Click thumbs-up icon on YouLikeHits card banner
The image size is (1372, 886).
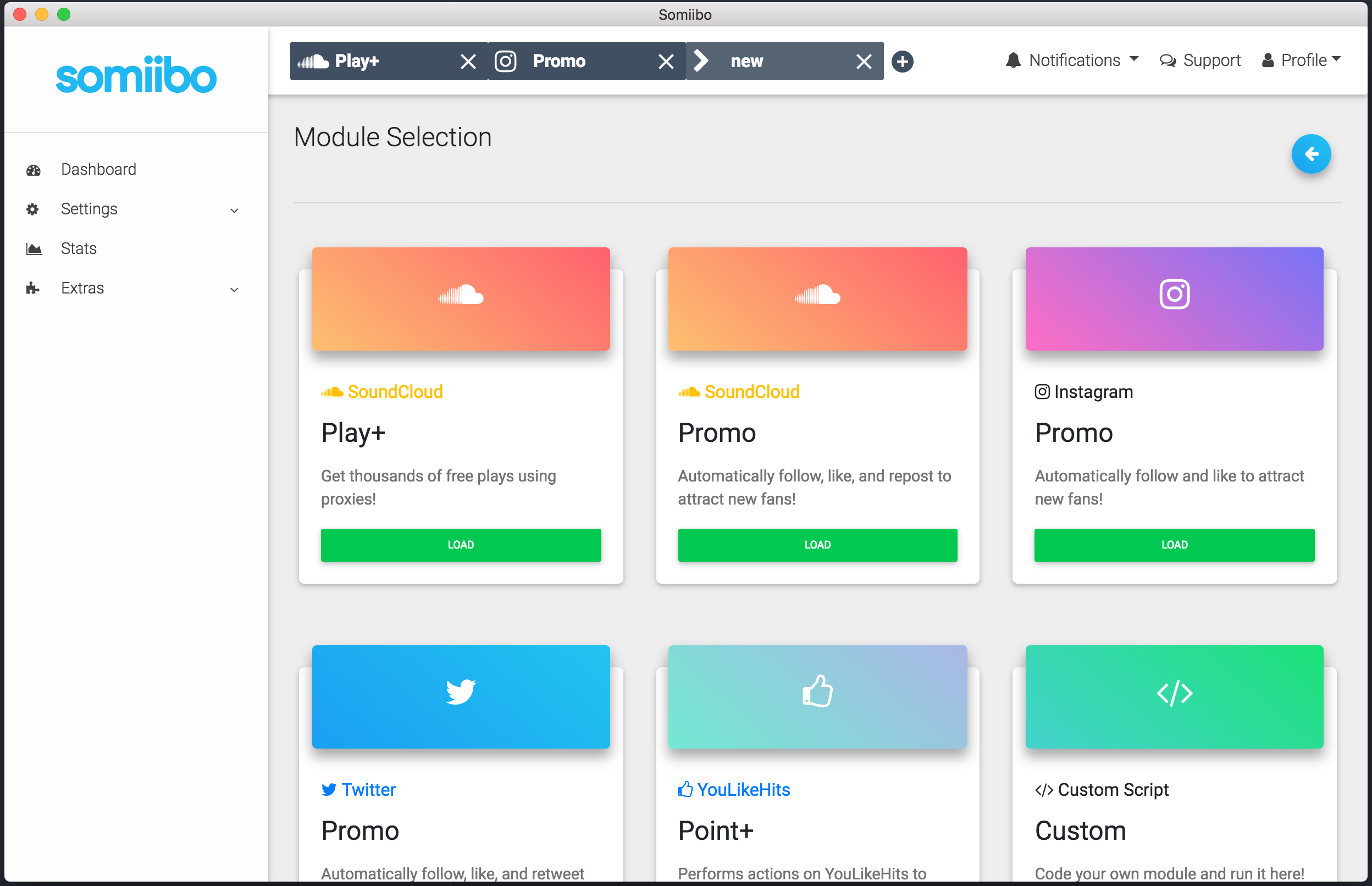click(x=817, y=691)
